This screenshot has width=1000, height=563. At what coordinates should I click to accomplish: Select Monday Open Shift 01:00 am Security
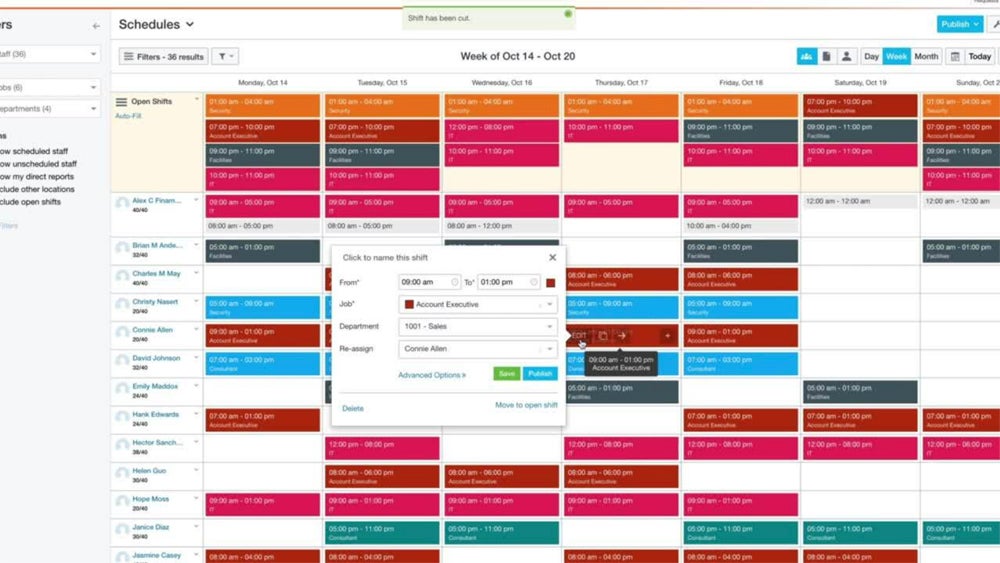tap(263, 105)
